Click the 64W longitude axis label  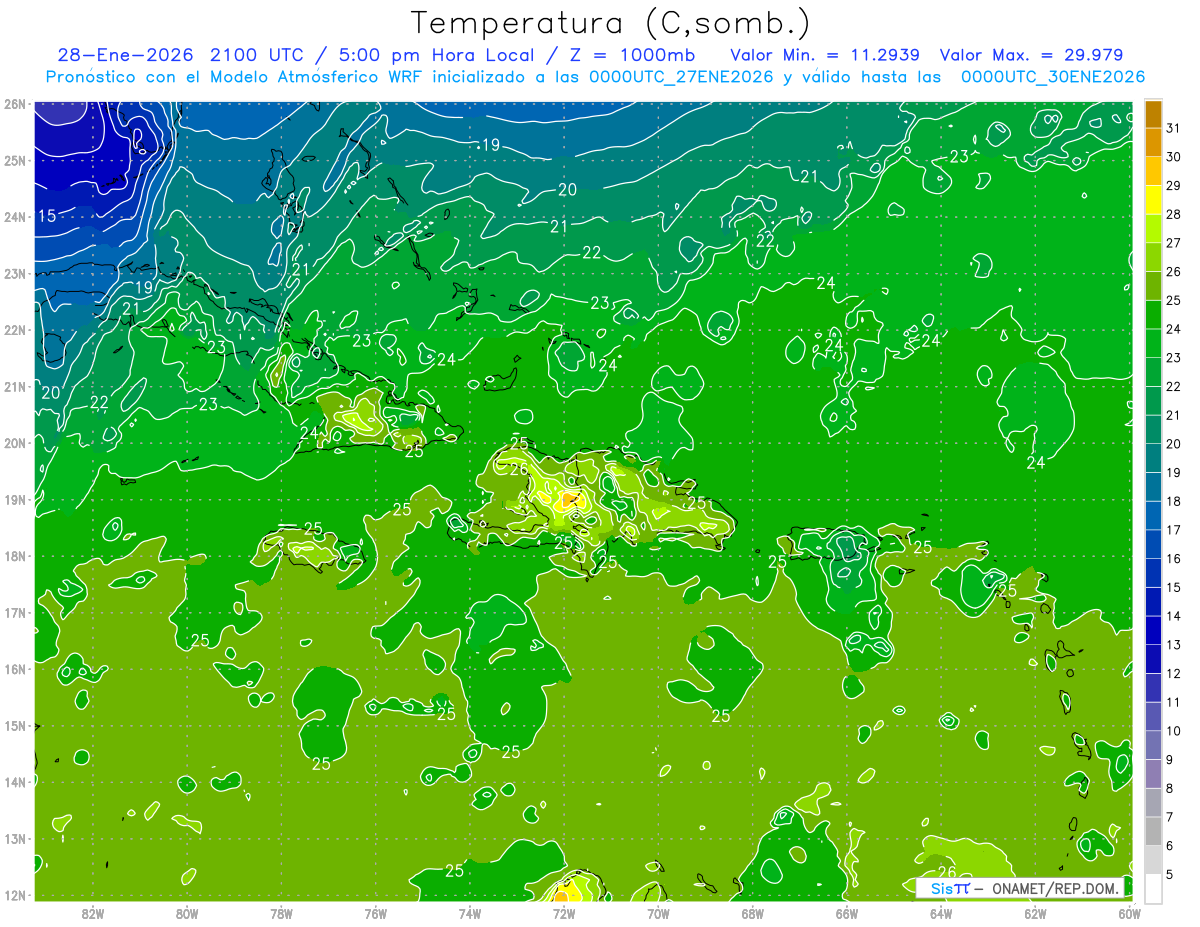click(941, 913)
